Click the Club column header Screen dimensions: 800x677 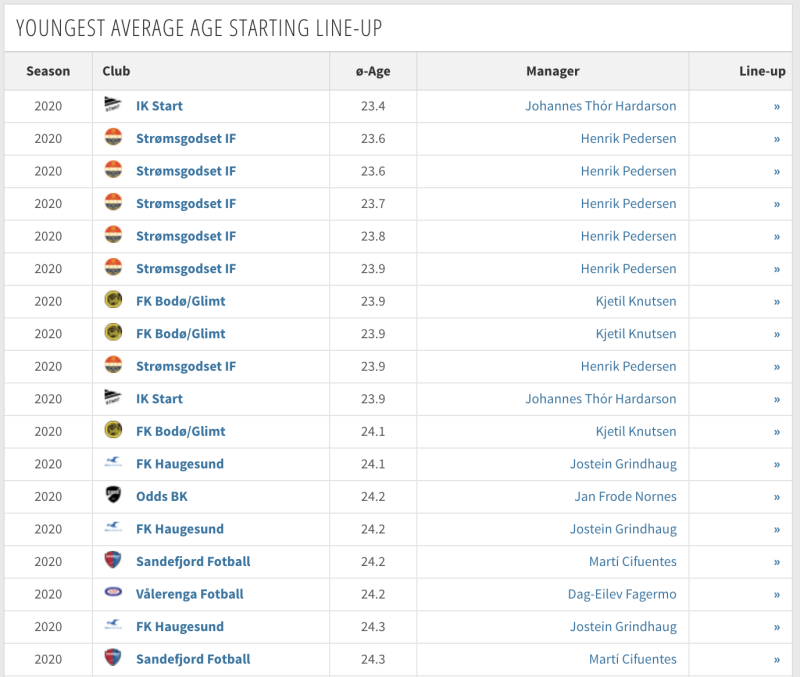pyautogui.click(x=116, y=71)
